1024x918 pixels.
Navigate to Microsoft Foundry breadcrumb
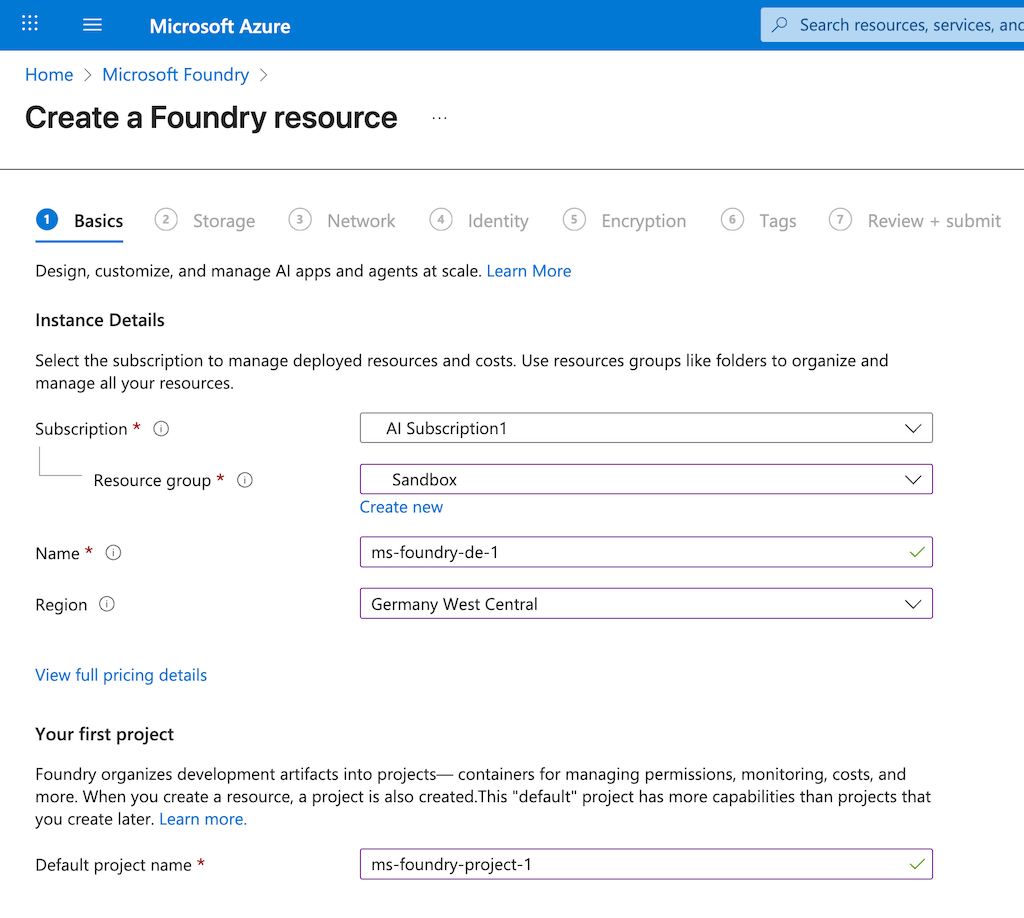[x=175, y=75]
